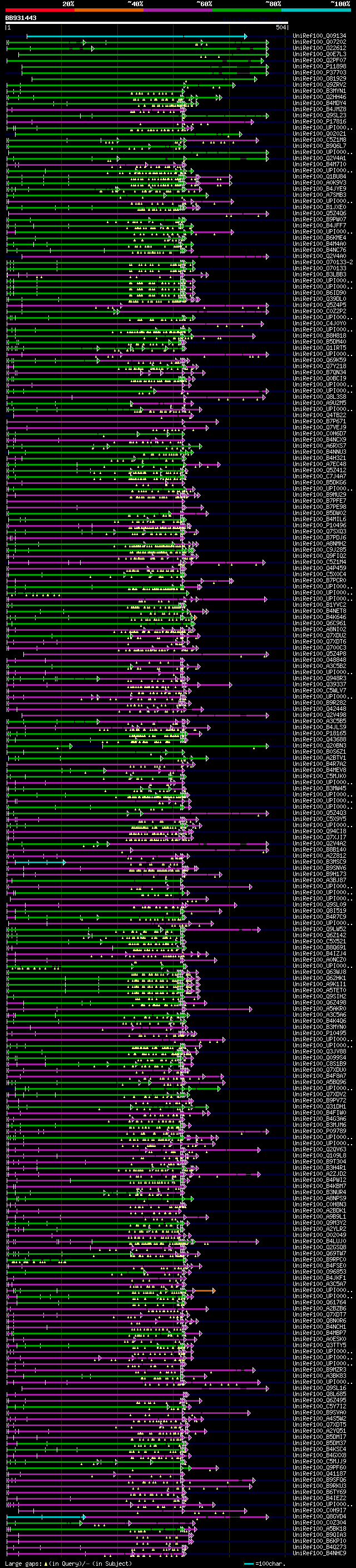Click the white query length ruler bar

pos(147,23)
